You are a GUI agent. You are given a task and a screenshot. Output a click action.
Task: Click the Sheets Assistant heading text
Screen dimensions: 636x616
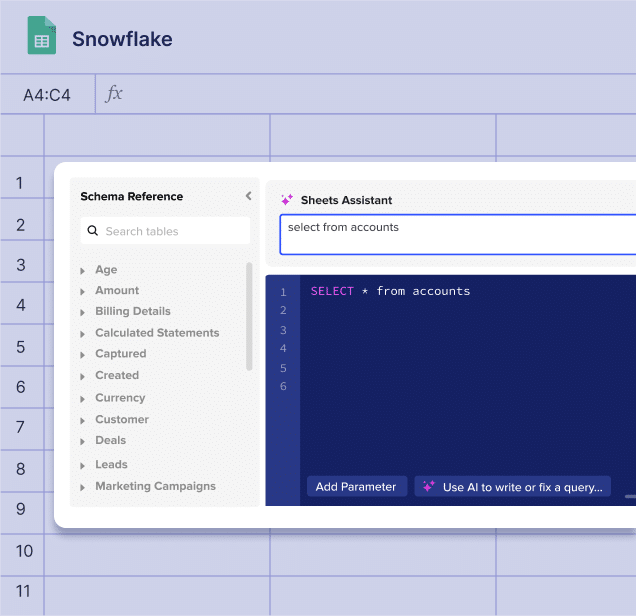[x=346, y=200]
